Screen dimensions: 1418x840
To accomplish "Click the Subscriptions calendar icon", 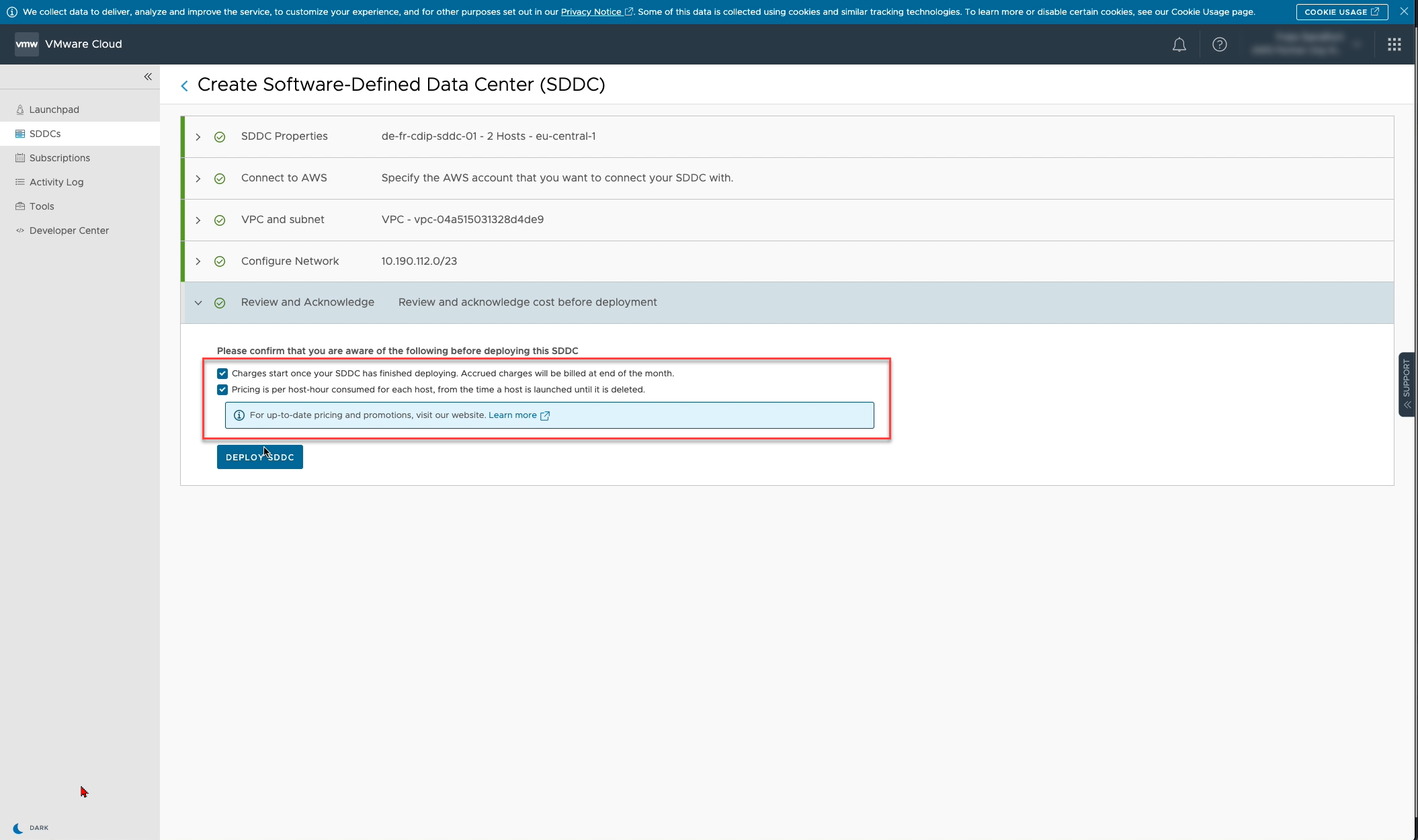I will pyautogui.click(x=20, y=158).
